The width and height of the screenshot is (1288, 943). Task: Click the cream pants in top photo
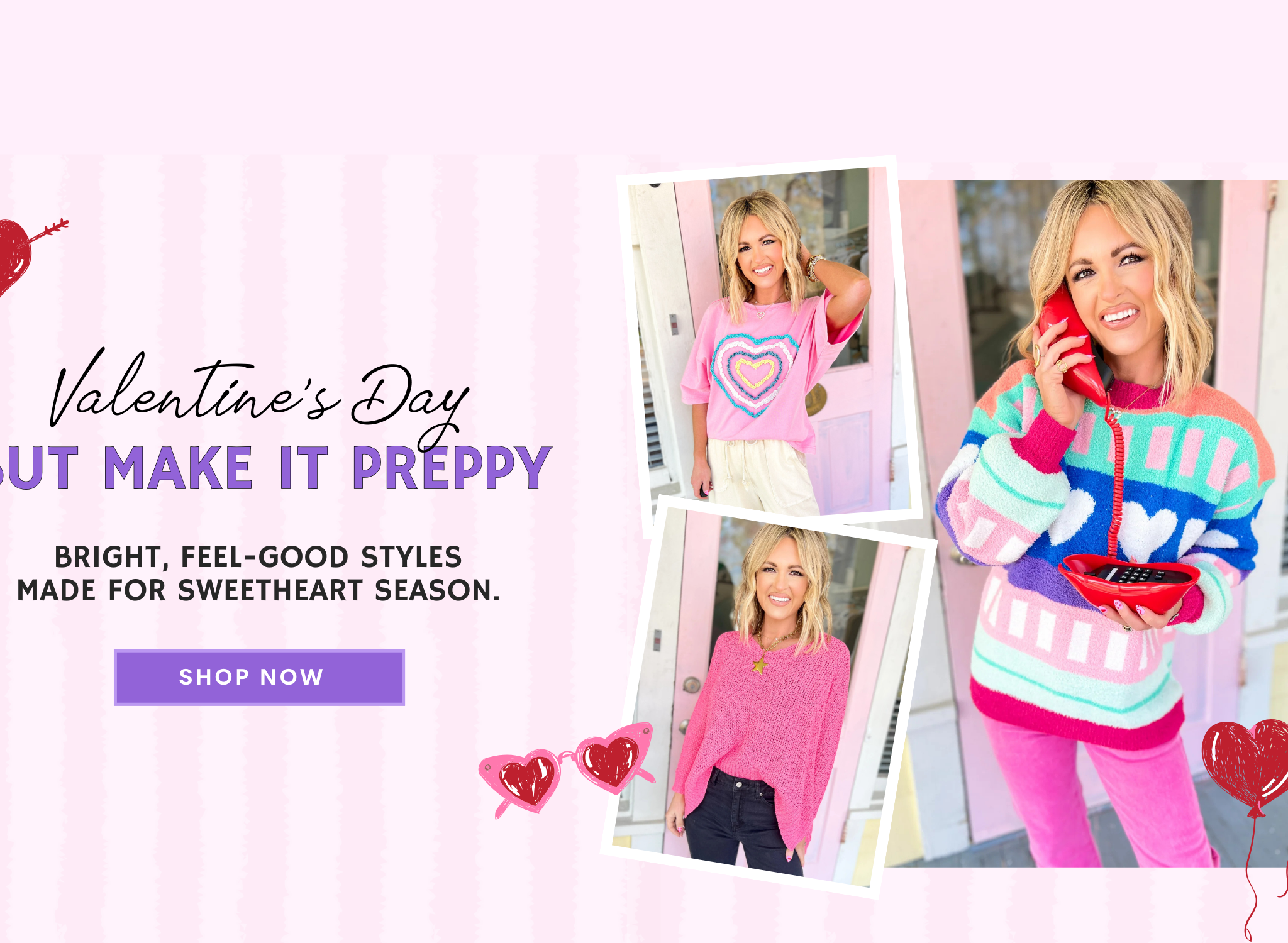pyautogui.click(x=761, y=477)
